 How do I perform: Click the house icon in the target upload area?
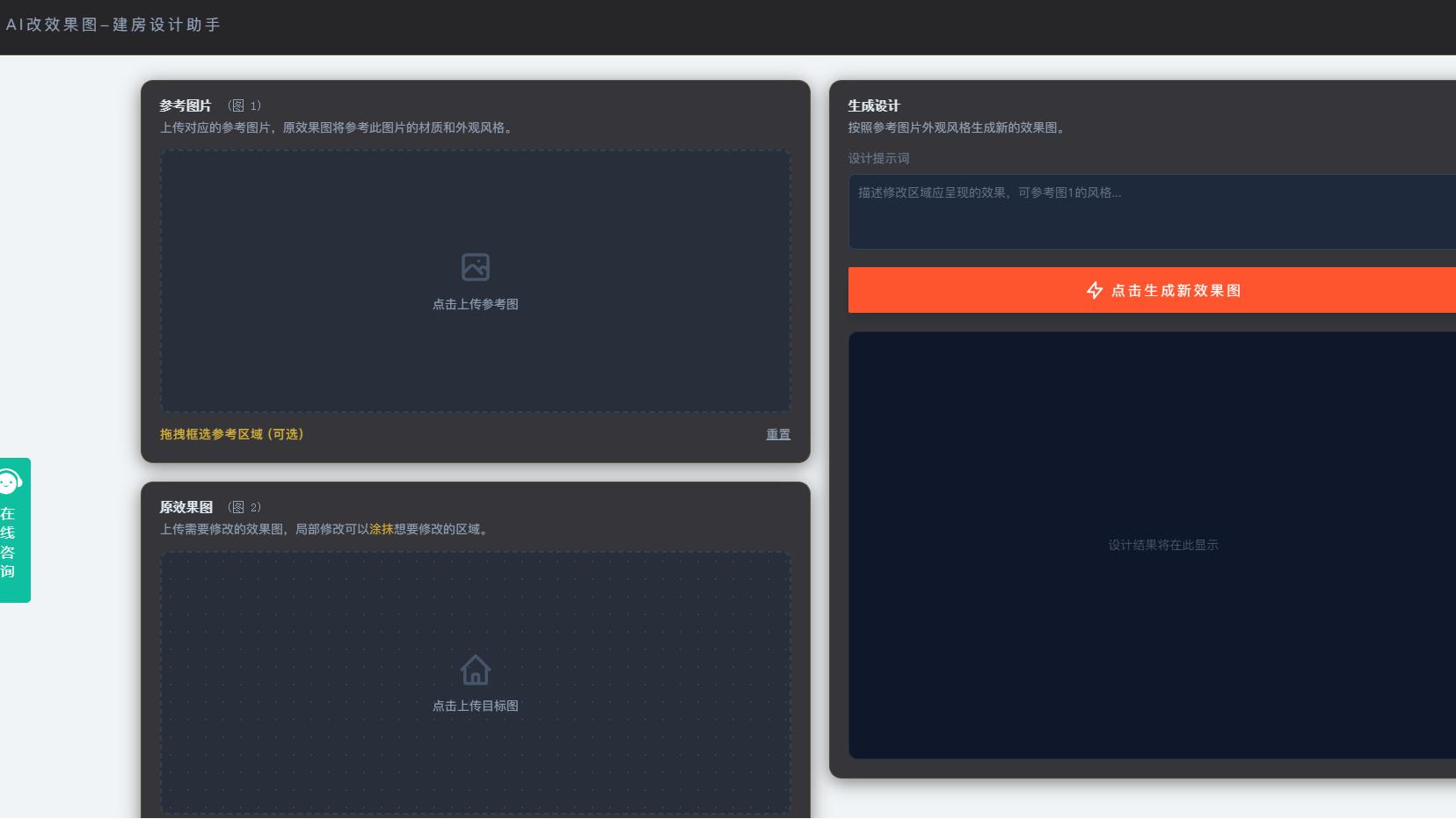click(x=475, y=669)
